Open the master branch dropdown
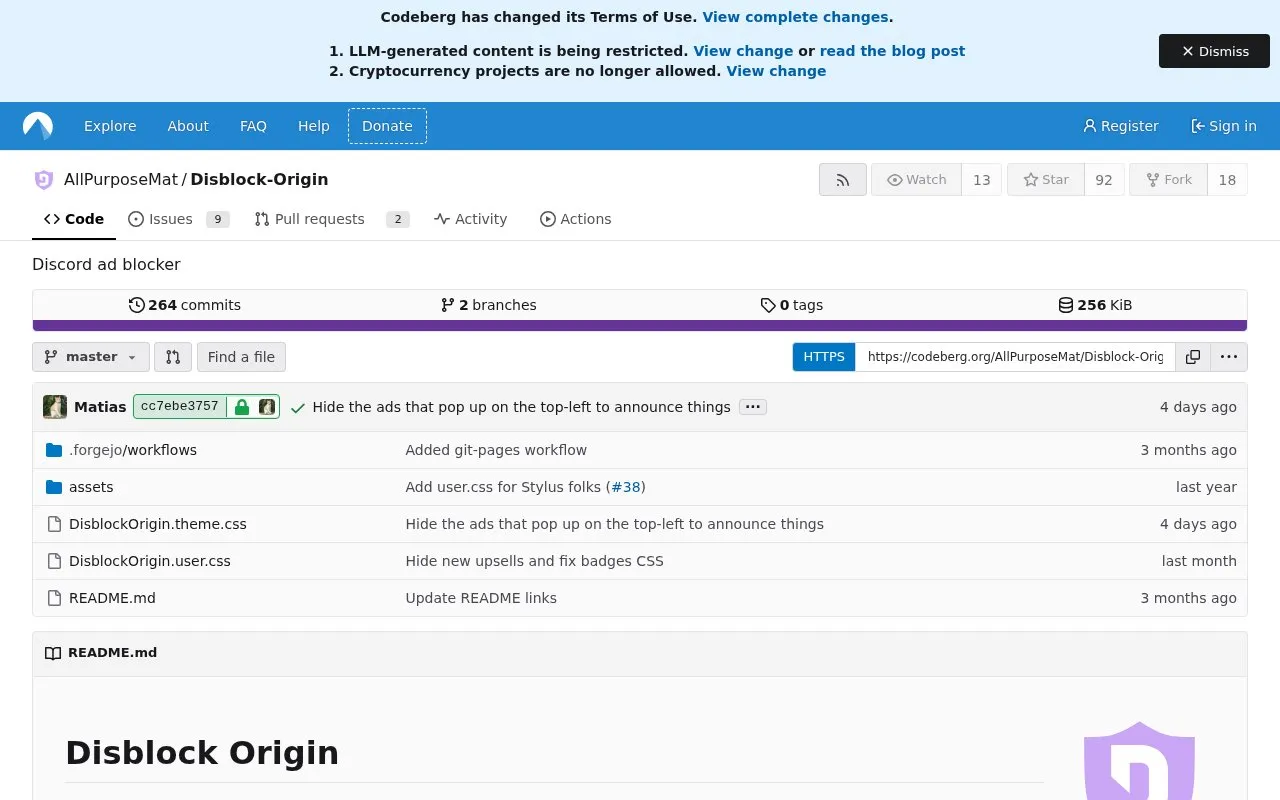The height and width of the screenshot is (800, 1280). coord(91,357)
